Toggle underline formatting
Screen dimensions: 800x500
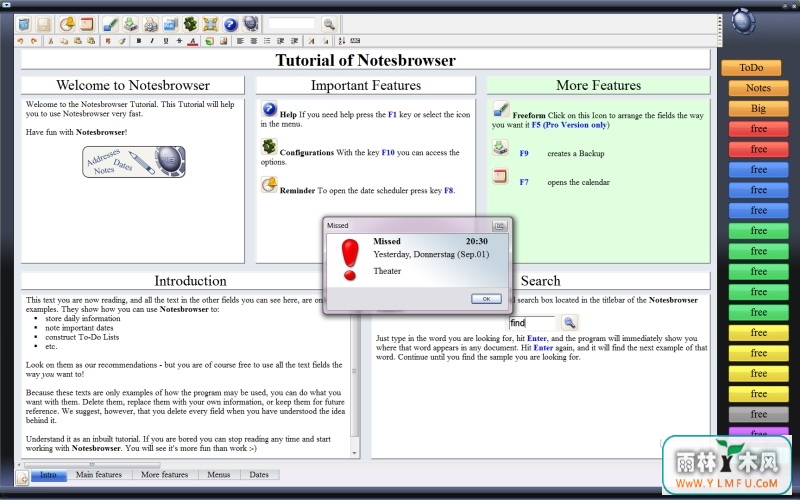coord(166,41)
